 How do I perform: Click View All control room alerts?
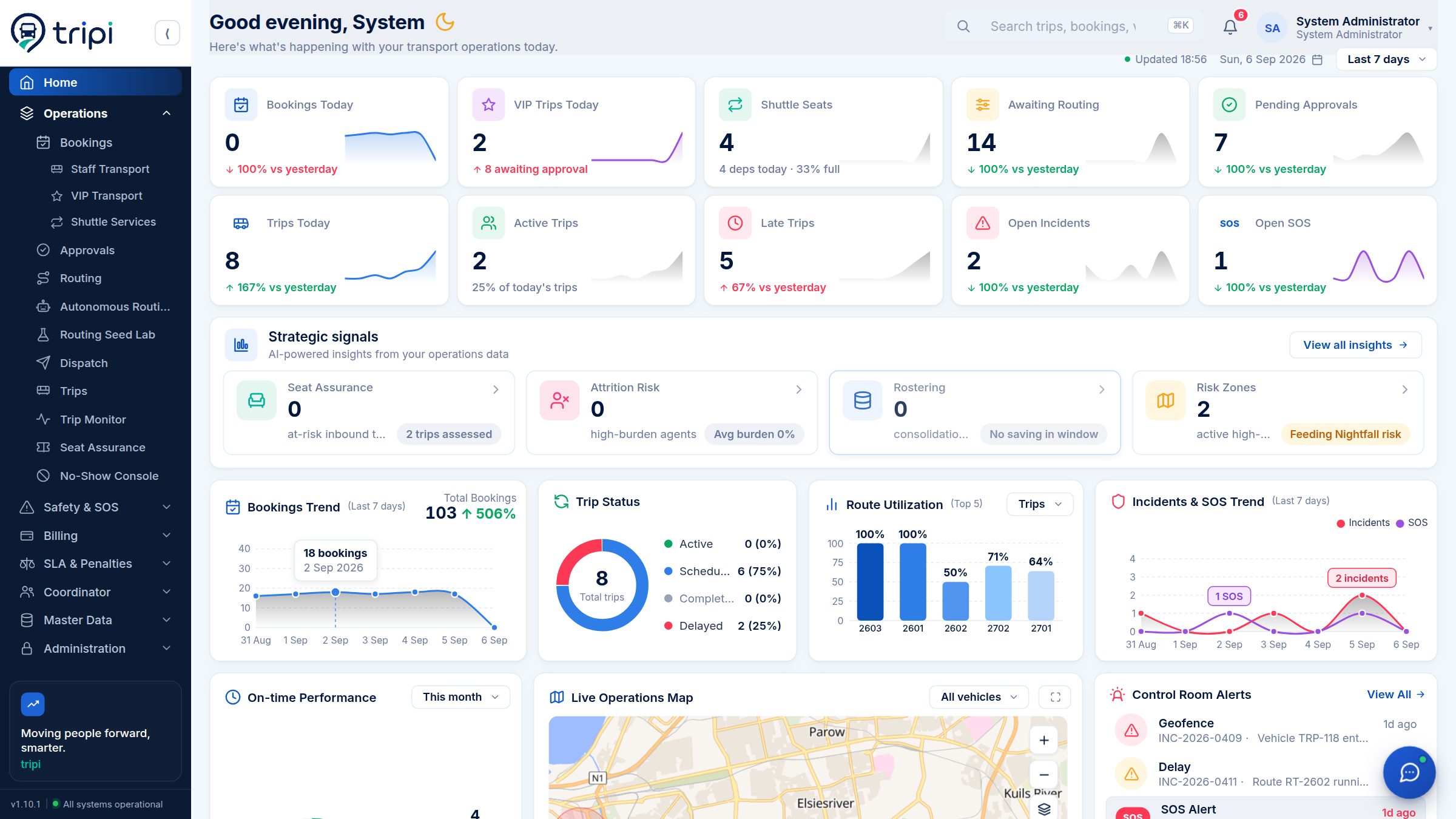1395,694
